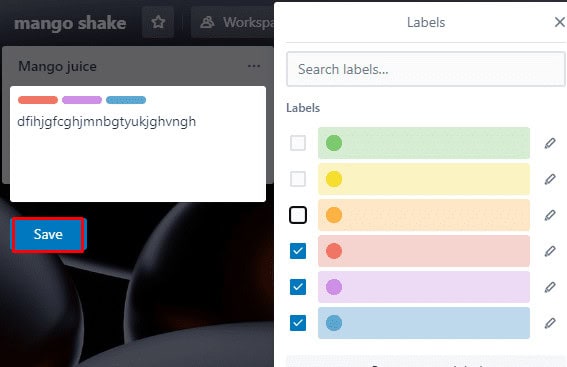Edit the purple label with pencil icon
Viewport: 567px width, 367px height.
tap(550, 287)
